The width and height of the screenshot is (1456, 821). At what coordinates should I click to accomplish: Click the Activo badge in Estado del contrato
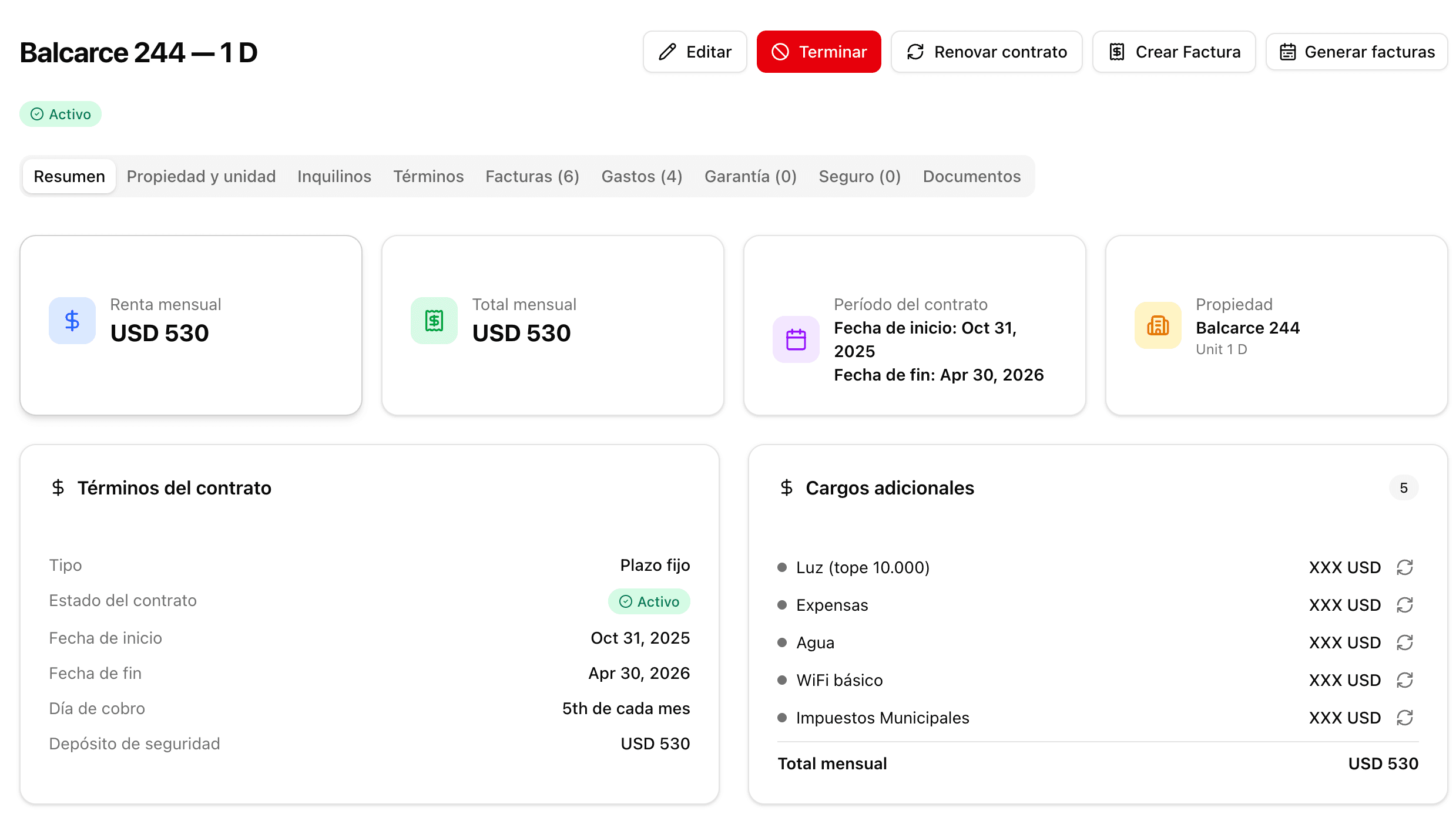point(649,601)
